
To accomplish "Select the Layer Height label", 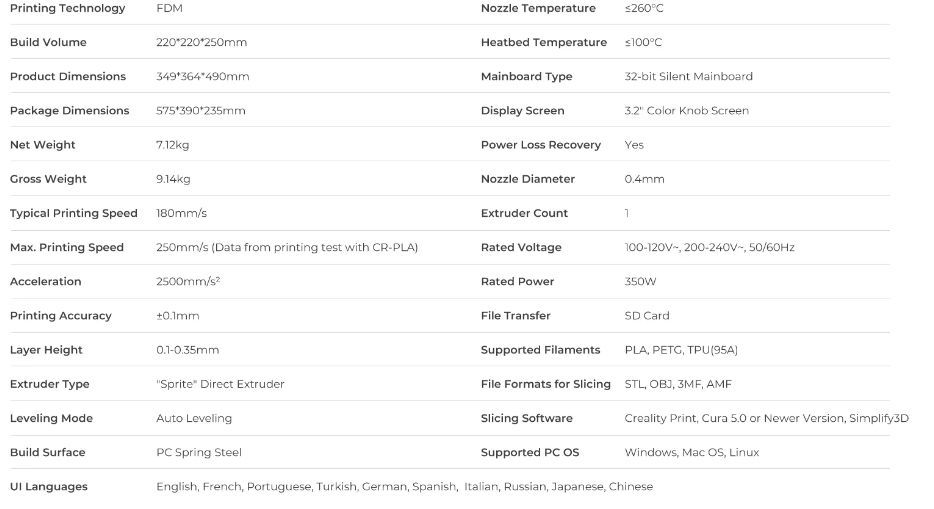I will tap(46, 350).
